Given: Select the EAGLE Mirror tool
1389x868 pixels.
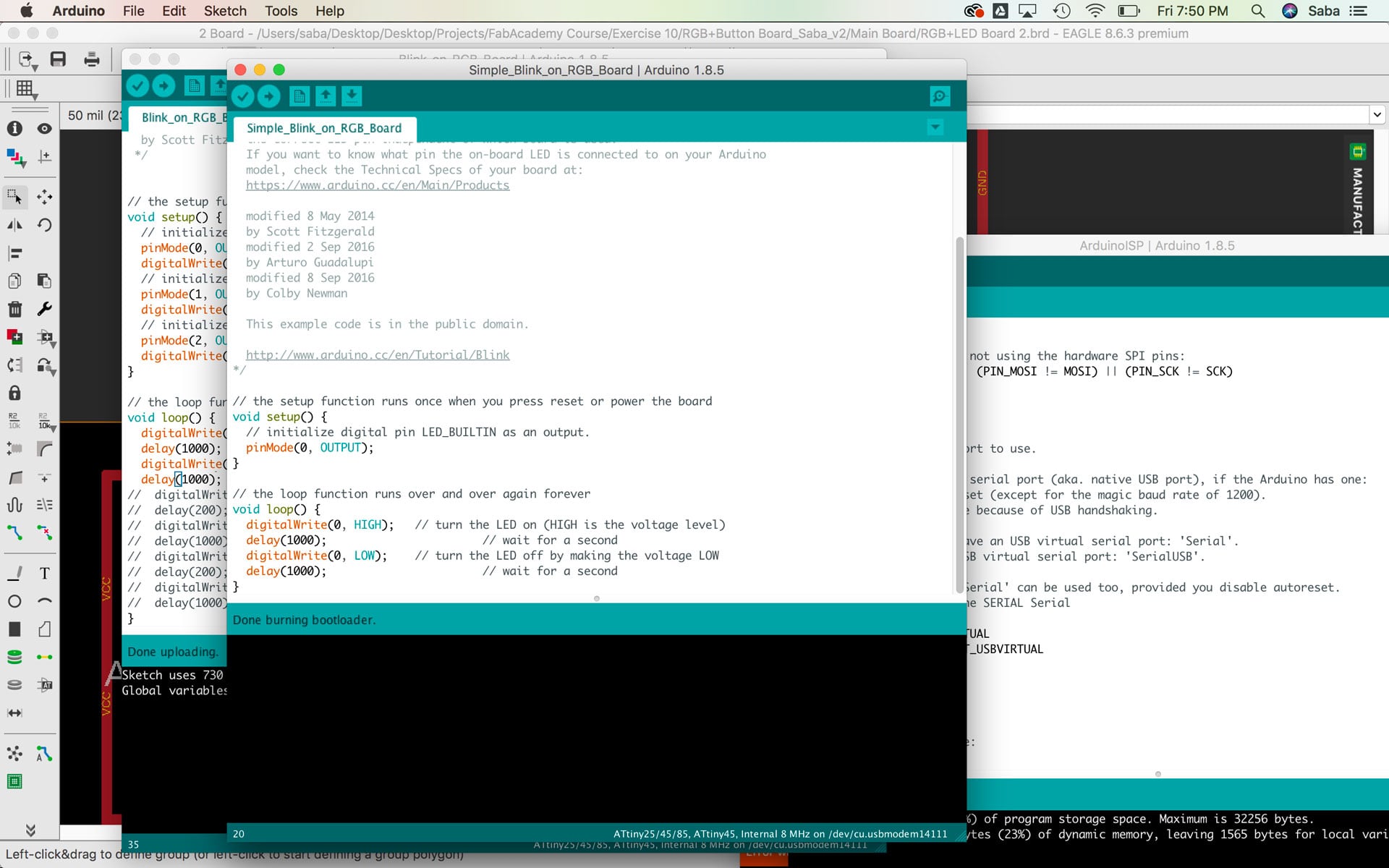Looking at the screenshot, I should coord(14,225).
